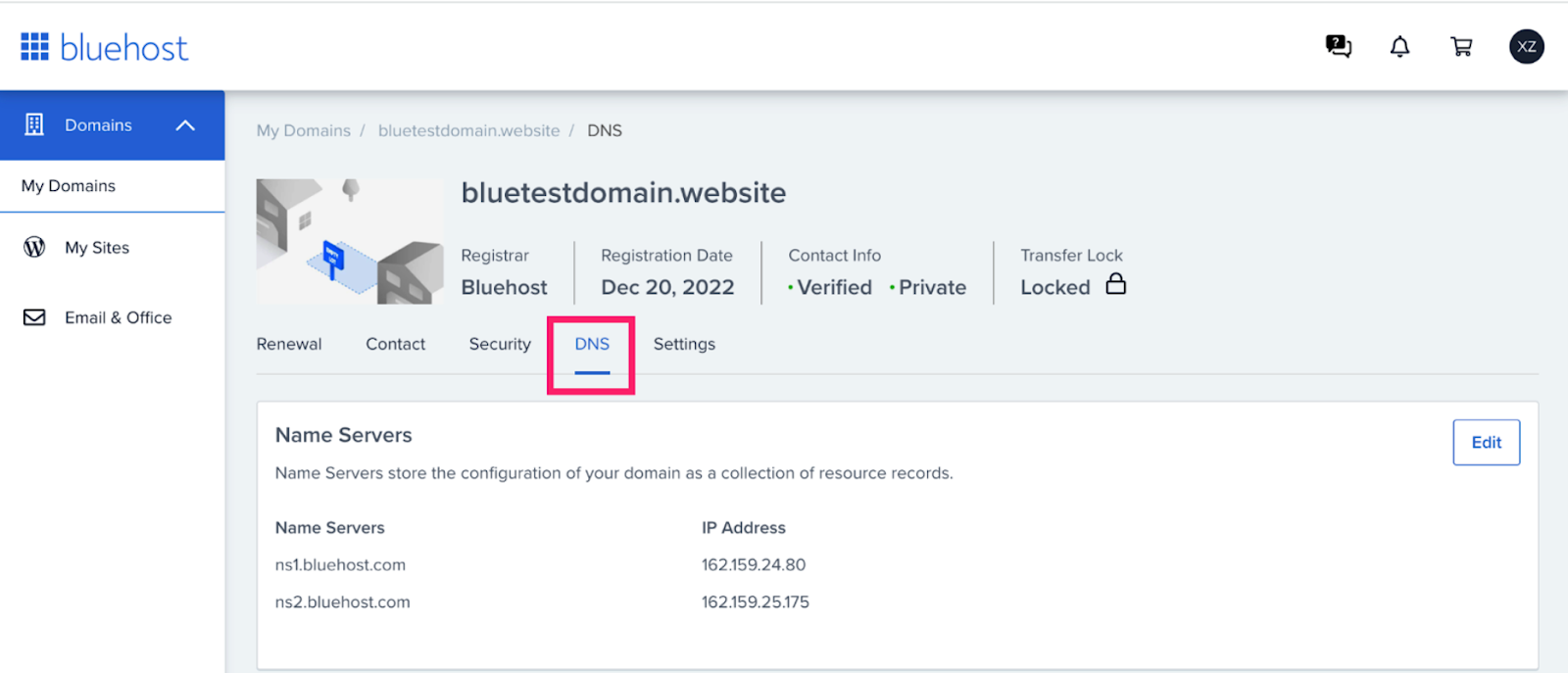Click the Verified contact status
1568x673 pixels.
[x=834, y=287]
